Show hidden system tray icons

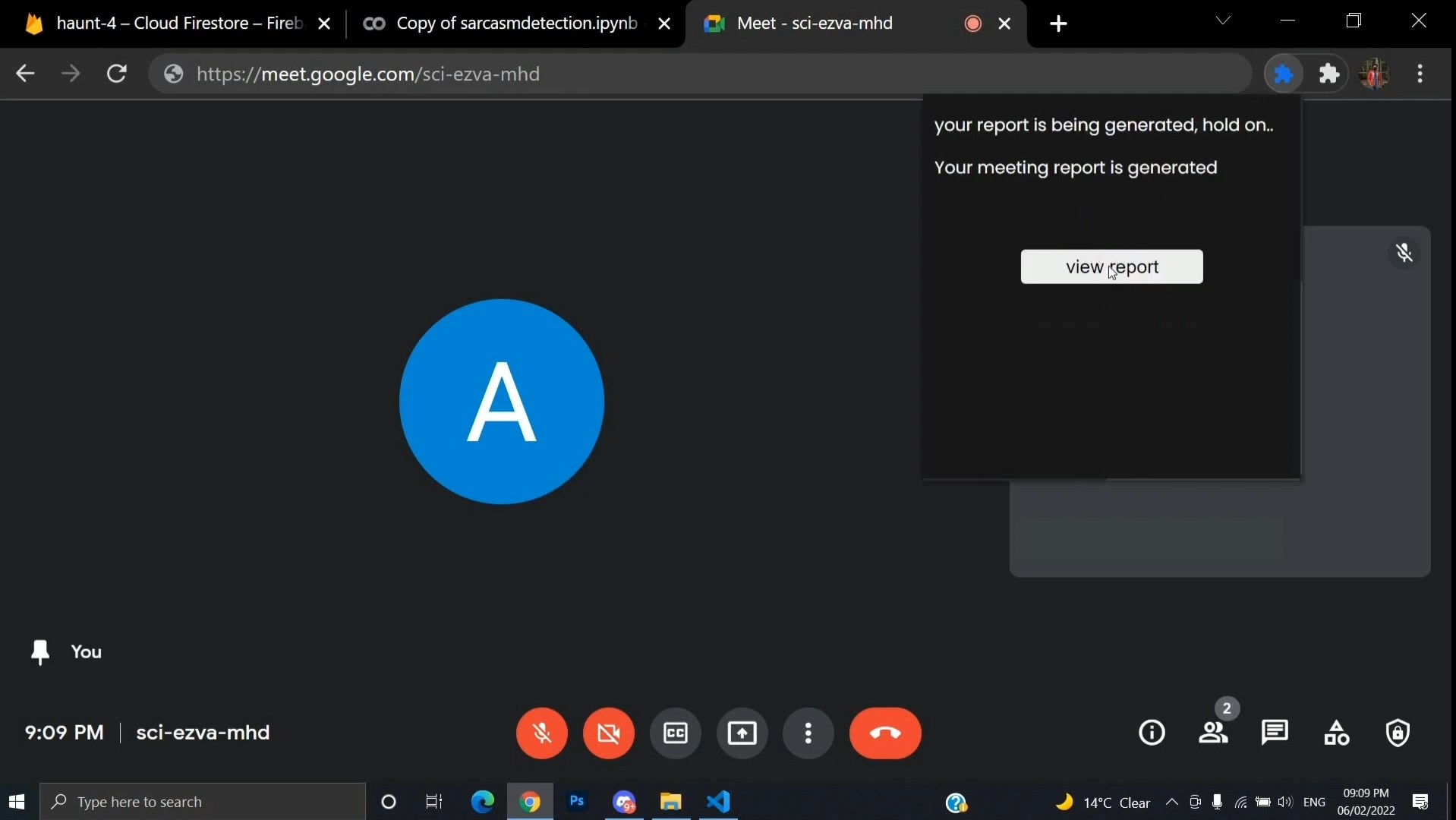(1172, 802)
